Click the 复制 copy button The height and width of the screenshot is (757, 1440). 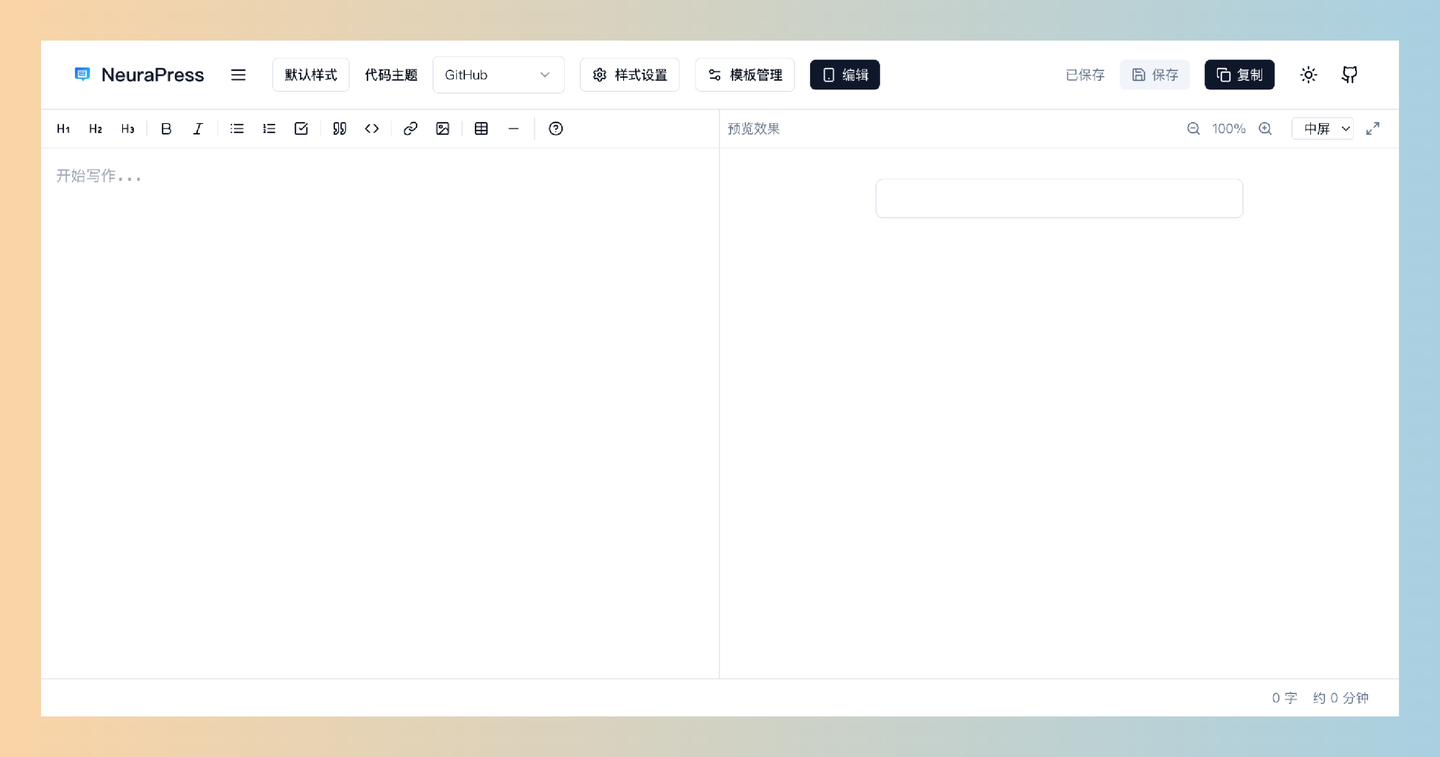pos(1240,75)
